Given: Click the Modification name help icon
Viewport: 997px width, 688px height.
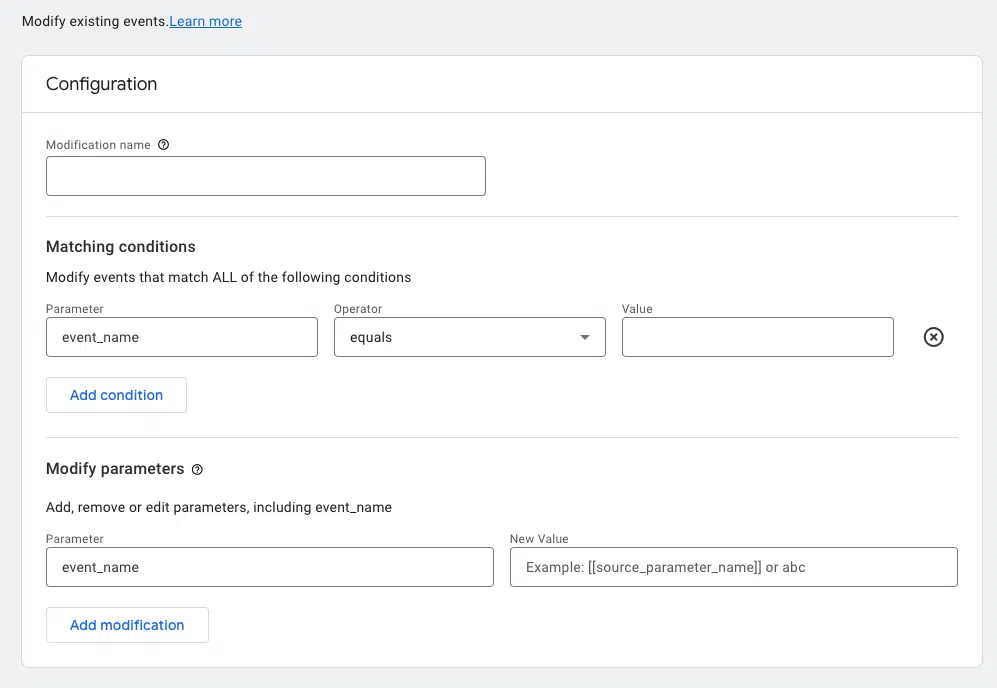Looking at the screenshot, I should tap(164, 145).
